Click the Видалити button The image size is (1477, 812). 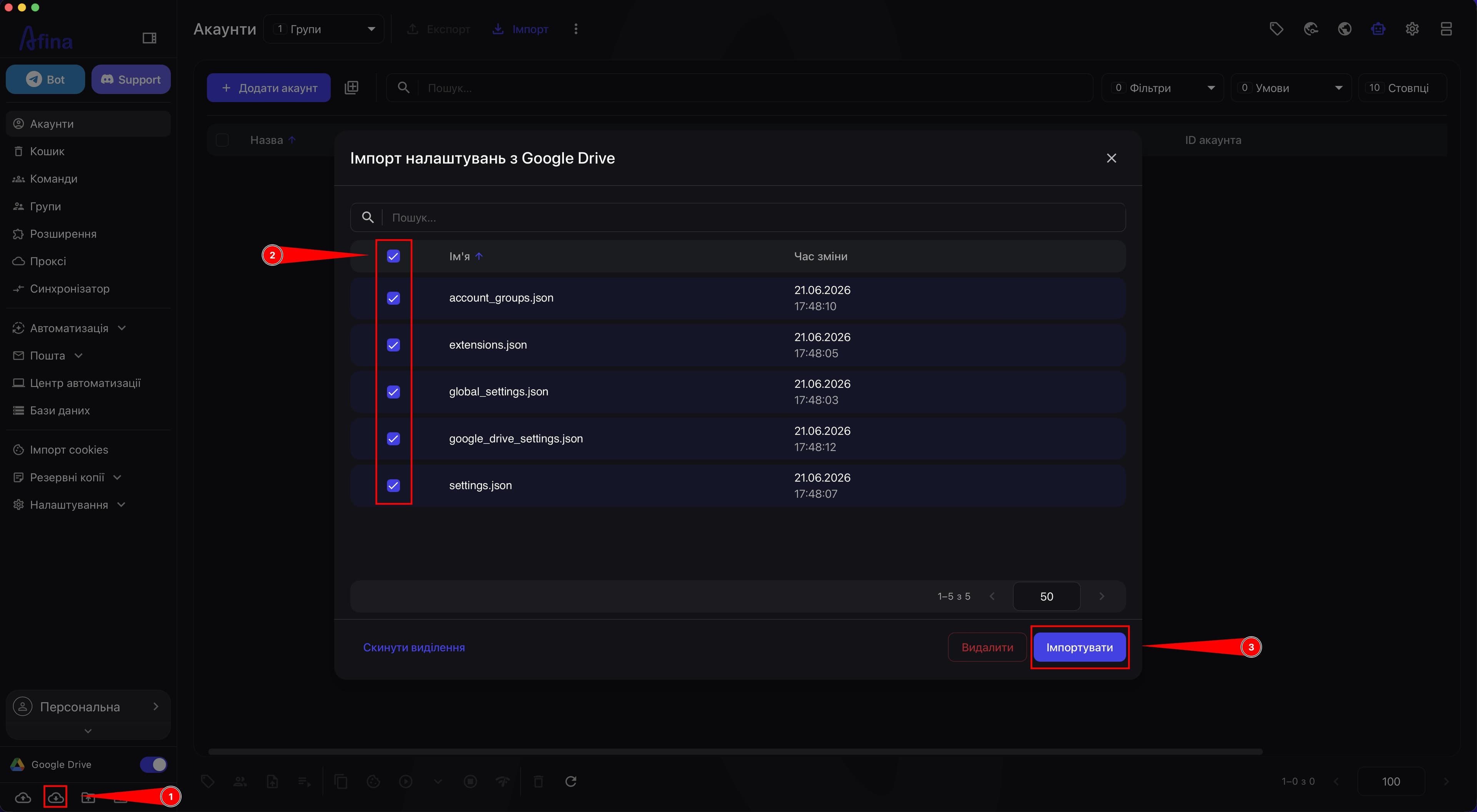(x=987, y=647)
